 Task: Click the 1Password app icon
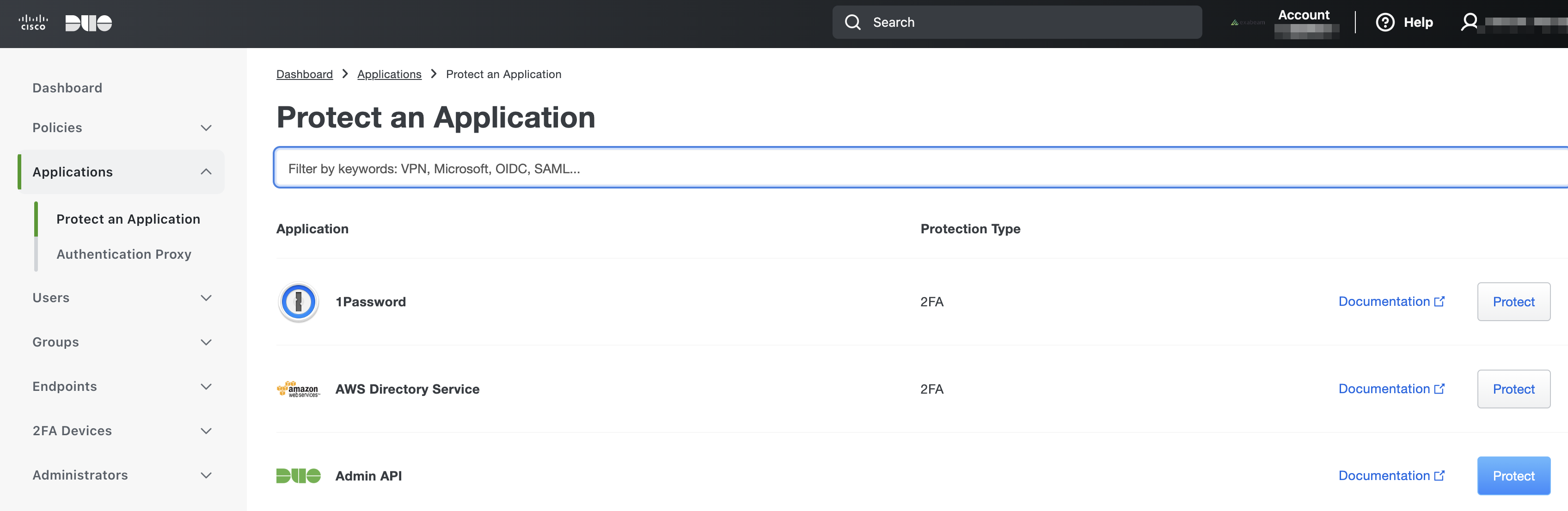298,302
